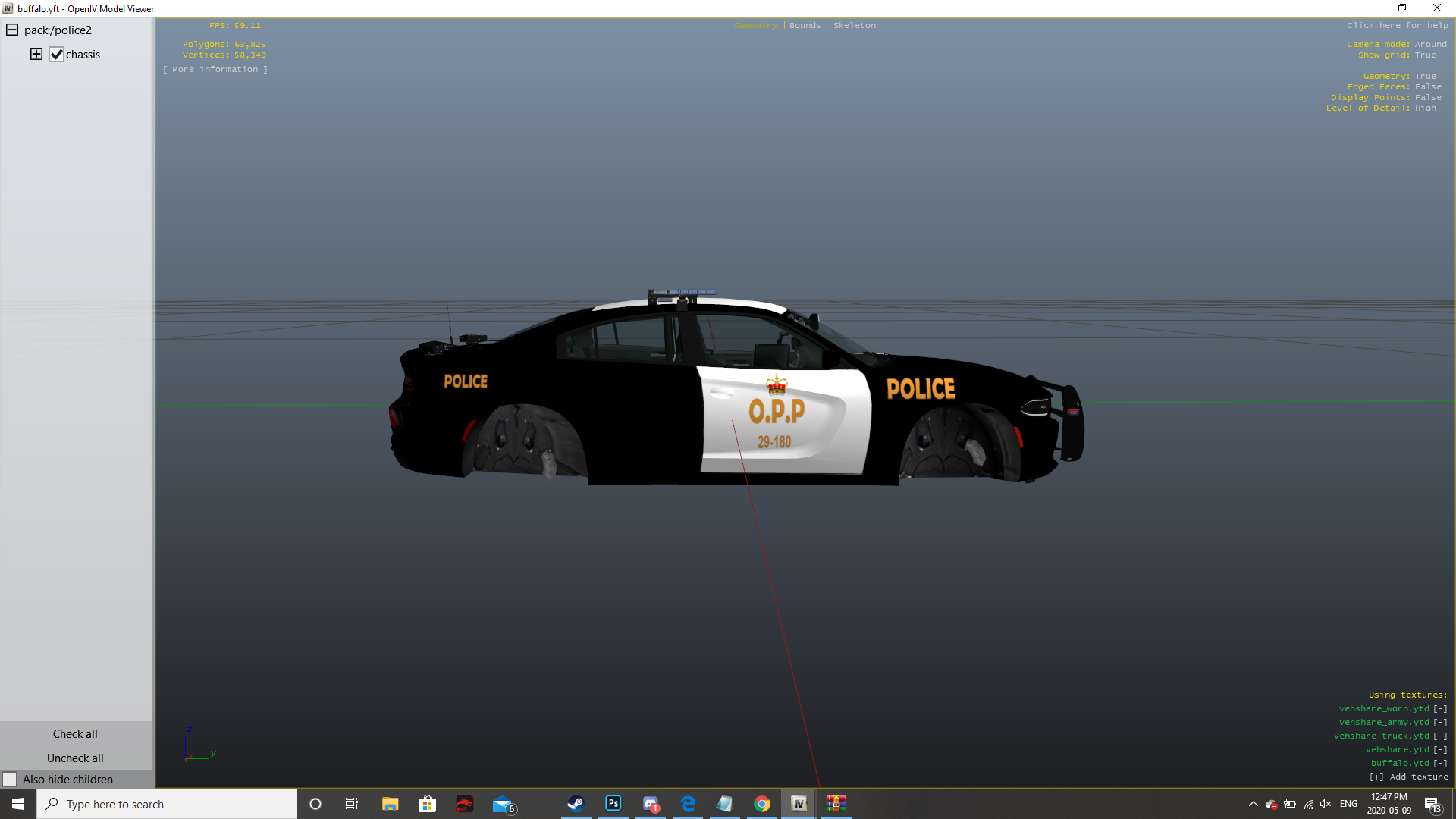Open WinRAR from the taskbar
This screenshot has height=819, width=1456.
pyautogui.click(x=836, y=804)
